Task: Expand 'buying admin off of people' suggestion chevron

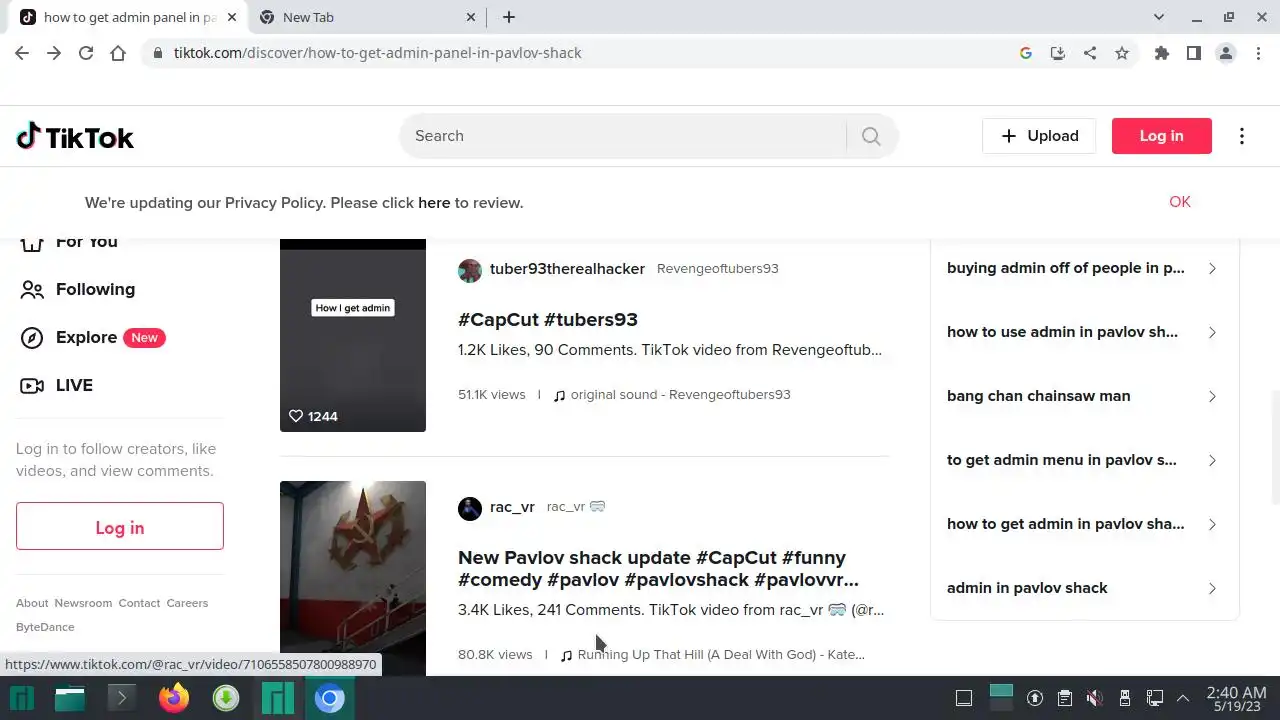Action: [1212, 268]
